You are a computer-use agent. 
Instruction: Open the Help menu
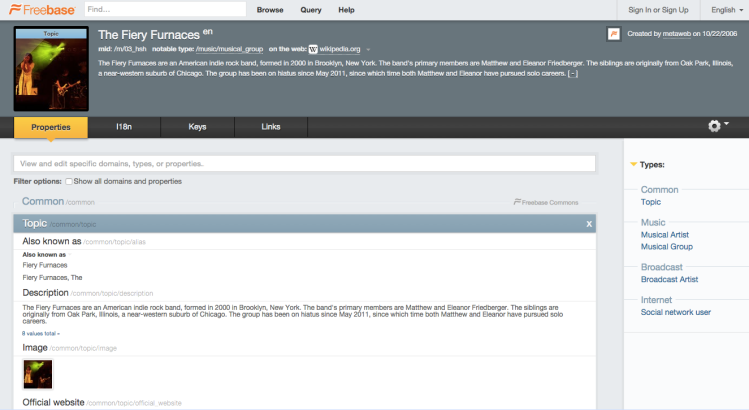tap(346, 10)
